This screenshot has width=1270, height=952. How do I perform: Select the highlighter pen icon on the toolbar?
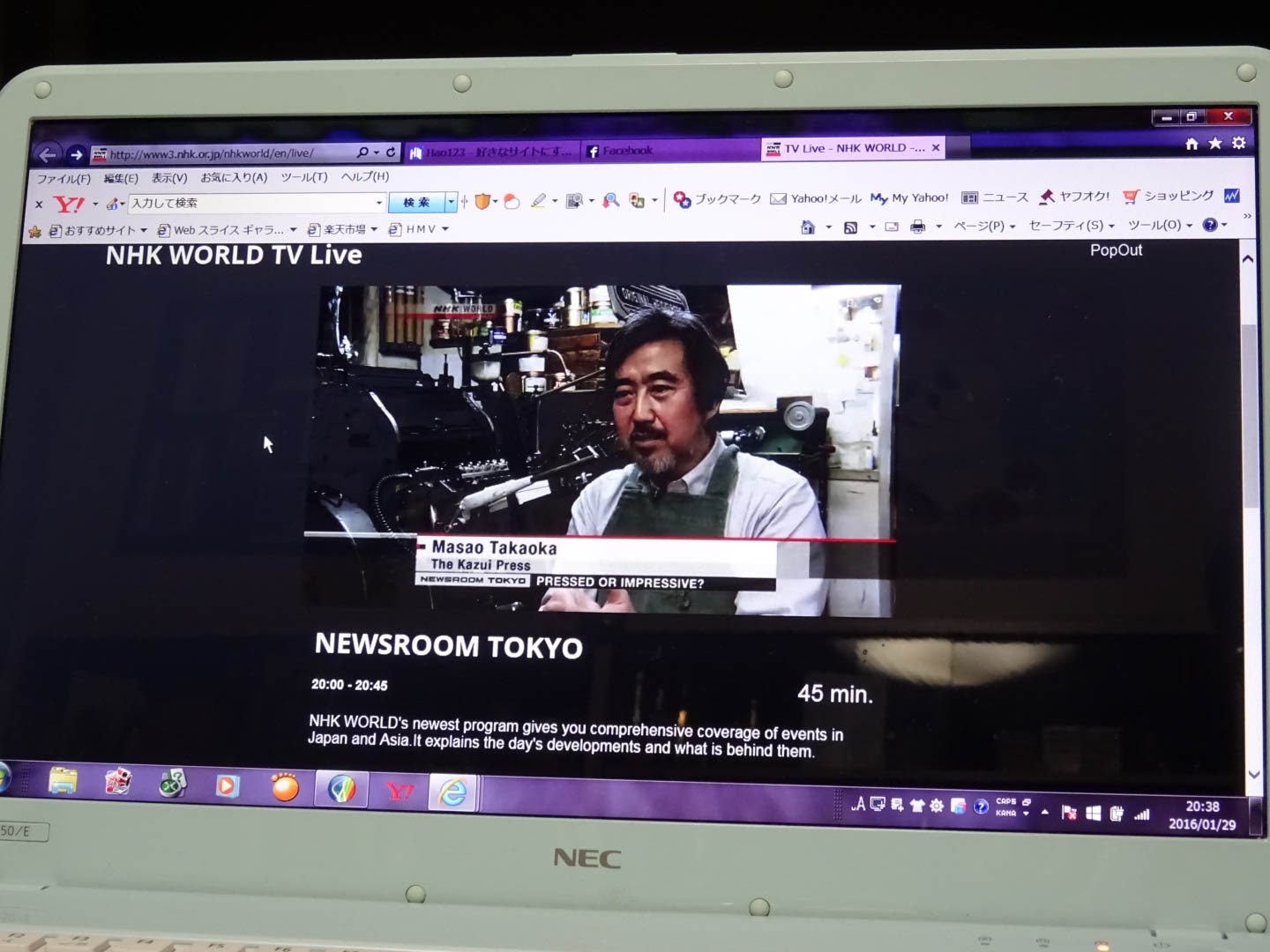click(539, 201)
